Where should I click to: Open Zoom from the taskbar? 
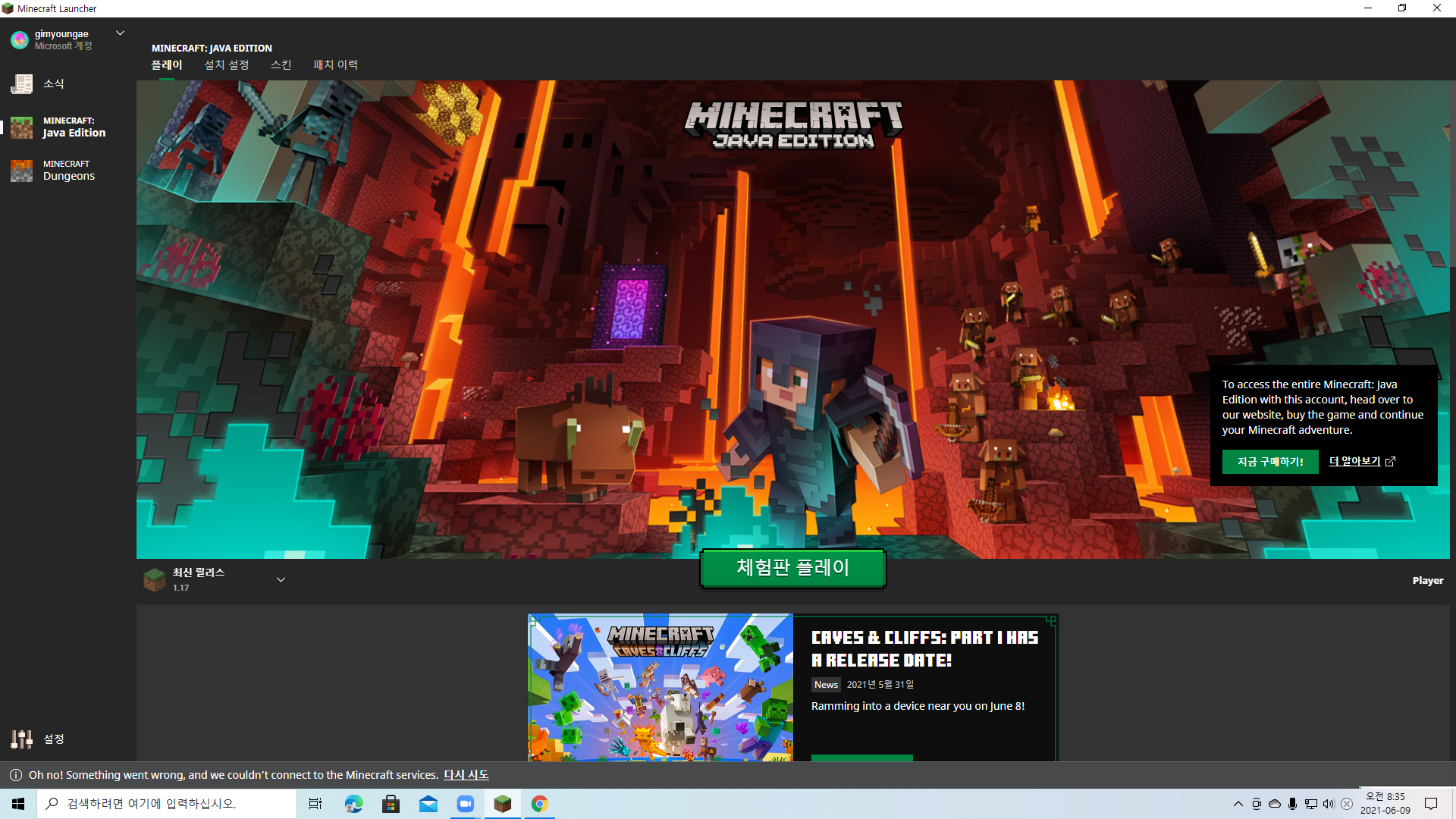[x=465, y=804]
